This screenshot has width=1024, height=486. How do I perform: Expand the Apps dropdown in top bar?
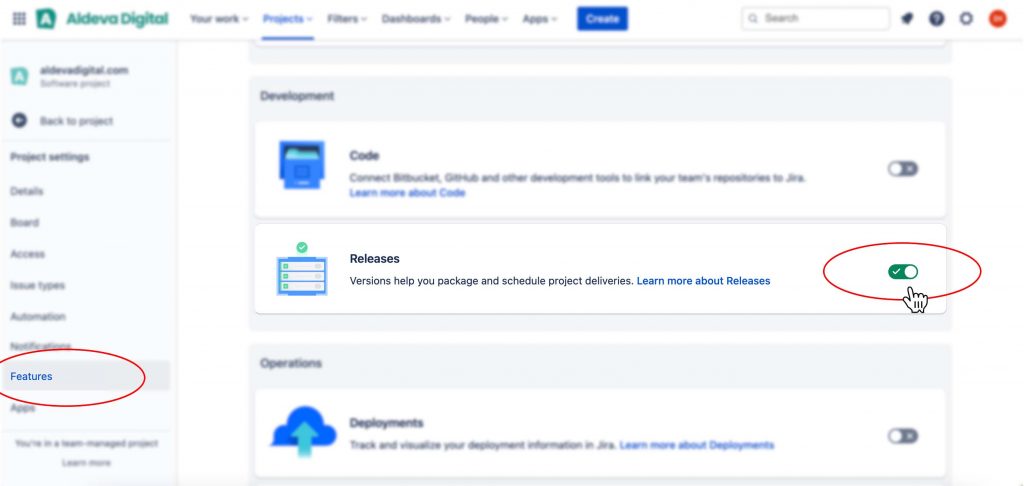coord(539,19)
